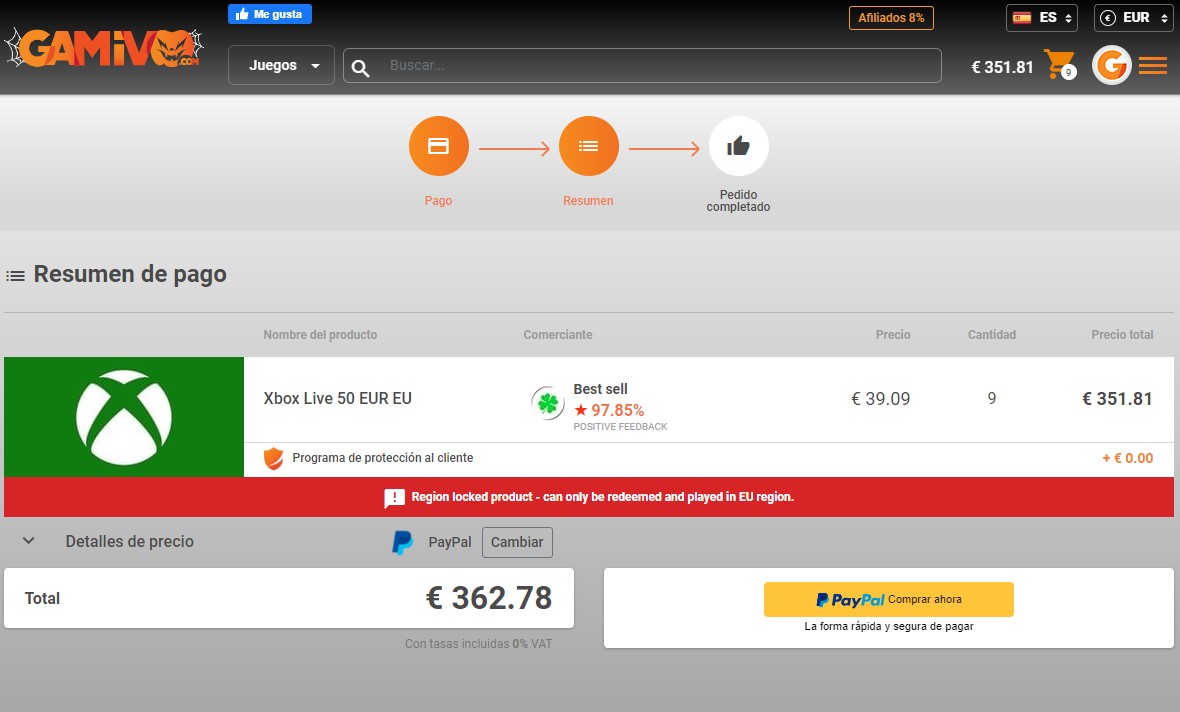Screen dimensions: 1180x712
Task: Click the Pedido completado thumbs-up icon
Action: point(738,146)
